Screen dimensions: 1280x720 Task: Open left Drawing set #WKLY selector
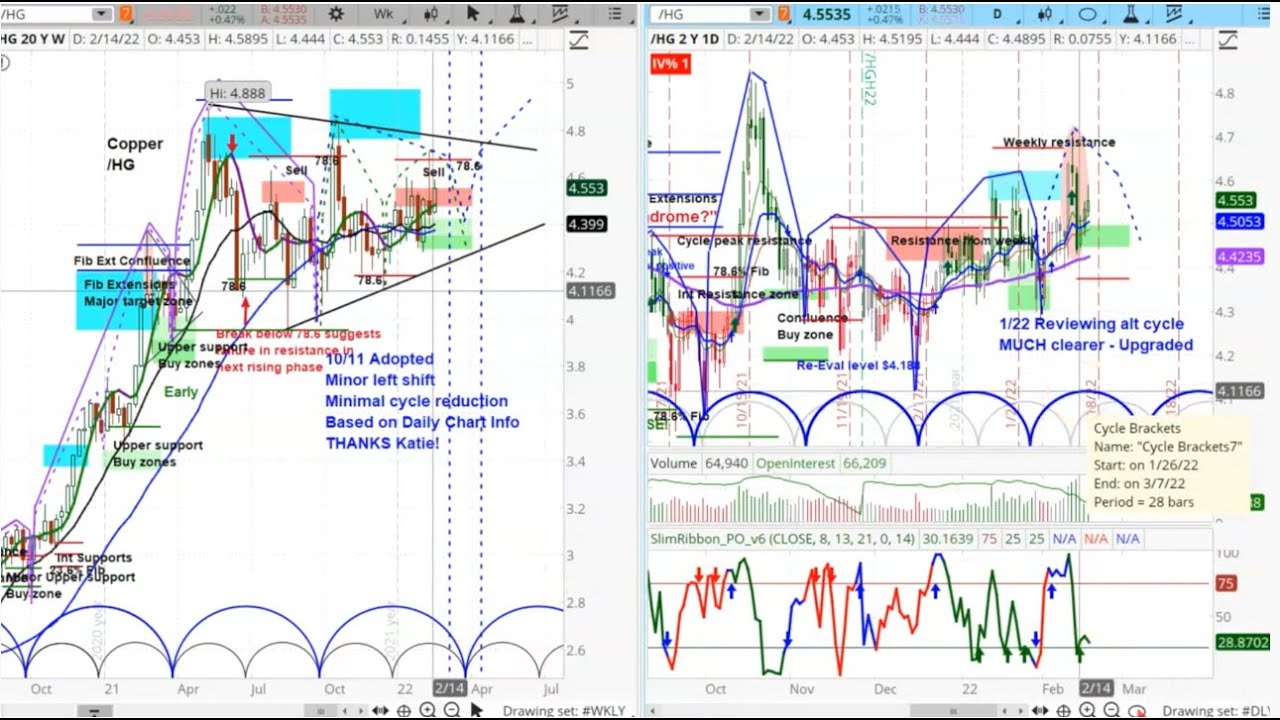coord(565,711)
